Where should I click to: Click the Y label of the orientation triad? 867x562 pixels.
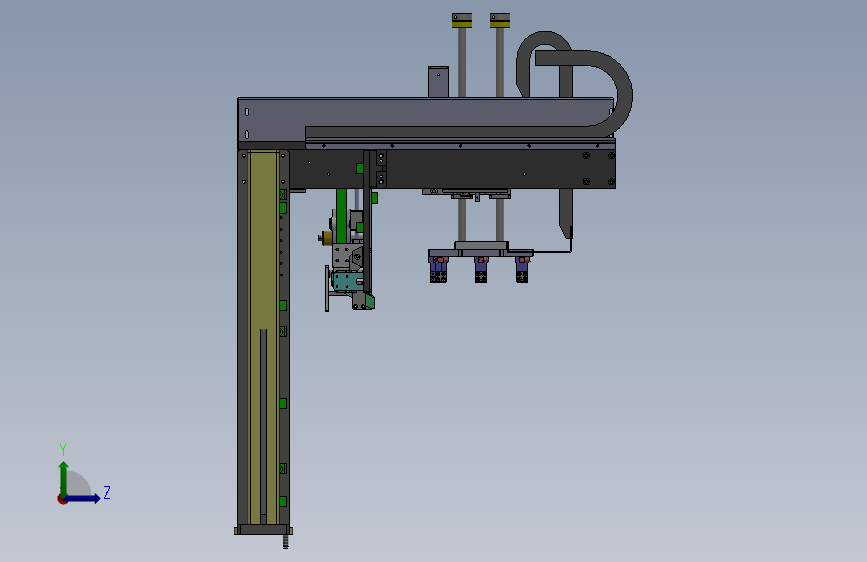pos(63,450)
